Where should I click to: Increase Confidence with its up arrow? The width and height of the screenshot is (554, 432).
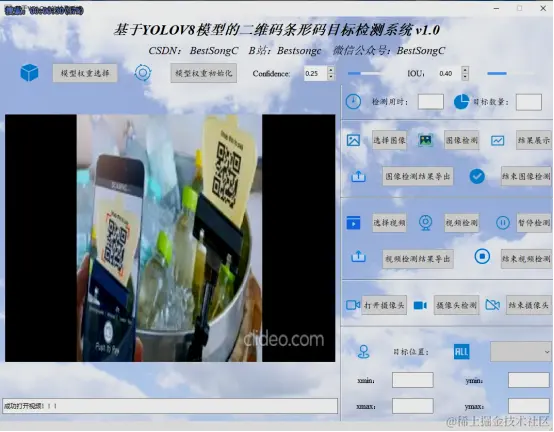pos(331,70)
